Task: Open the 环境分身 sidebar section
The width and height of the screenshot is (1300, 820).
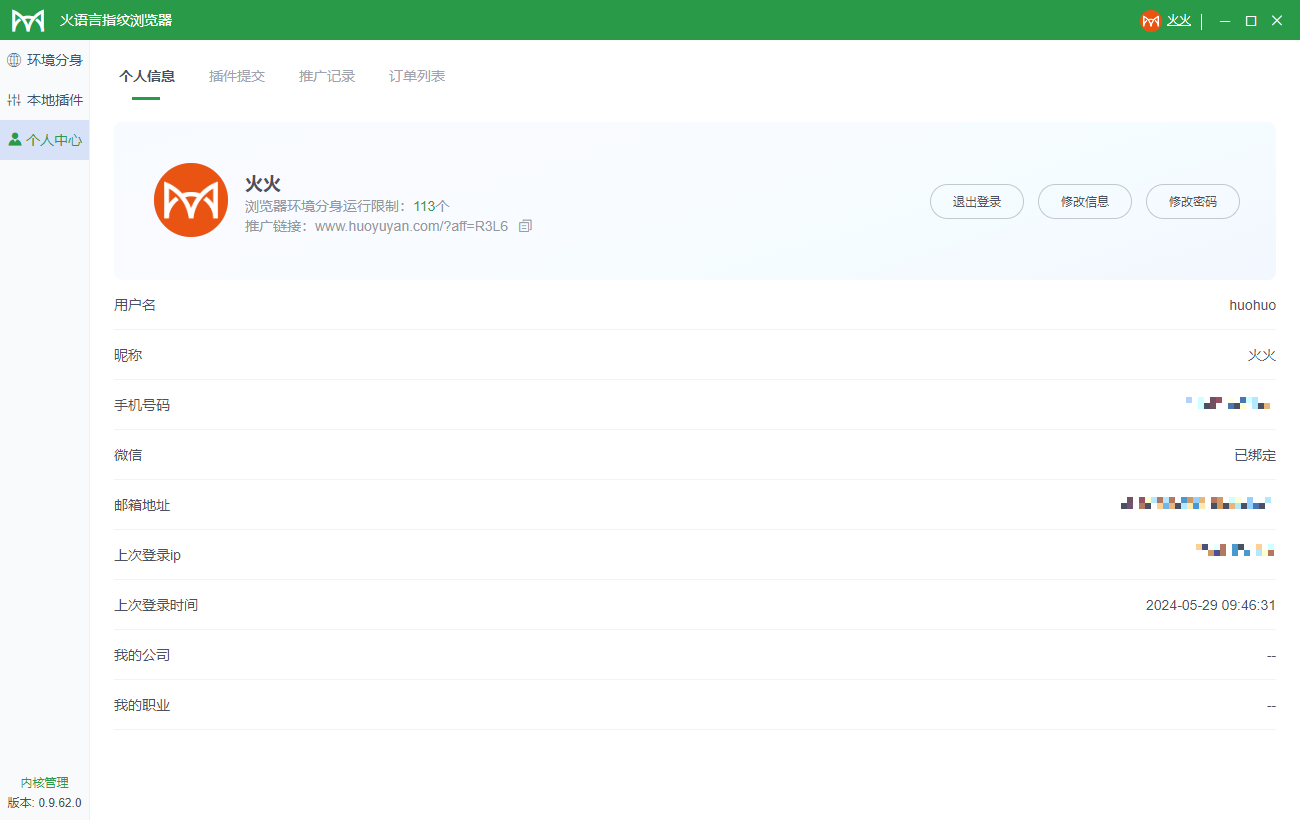Action: click(46, 59)
